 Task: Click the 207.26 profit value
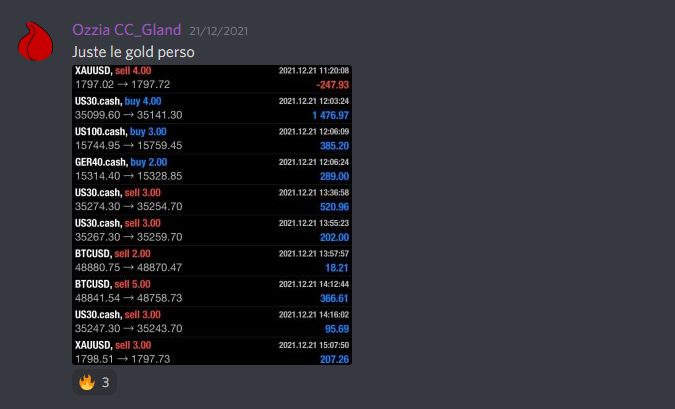pyautogui.click(x=334, y=359)
